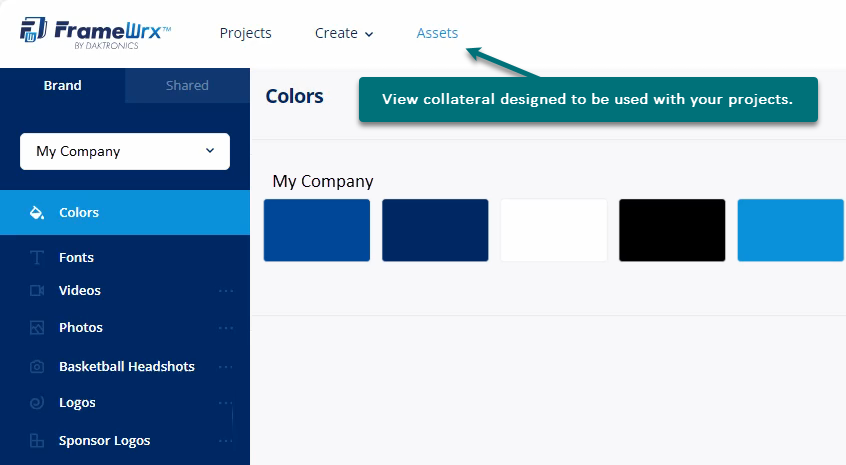Open the Photos more options ellipsis

[226, 328]
